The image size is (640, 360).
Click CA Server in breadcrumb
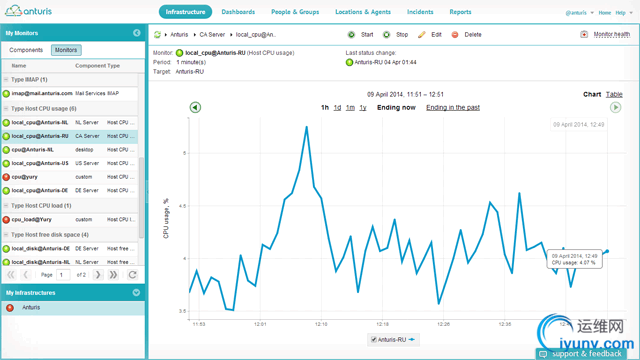pos(212,35)
